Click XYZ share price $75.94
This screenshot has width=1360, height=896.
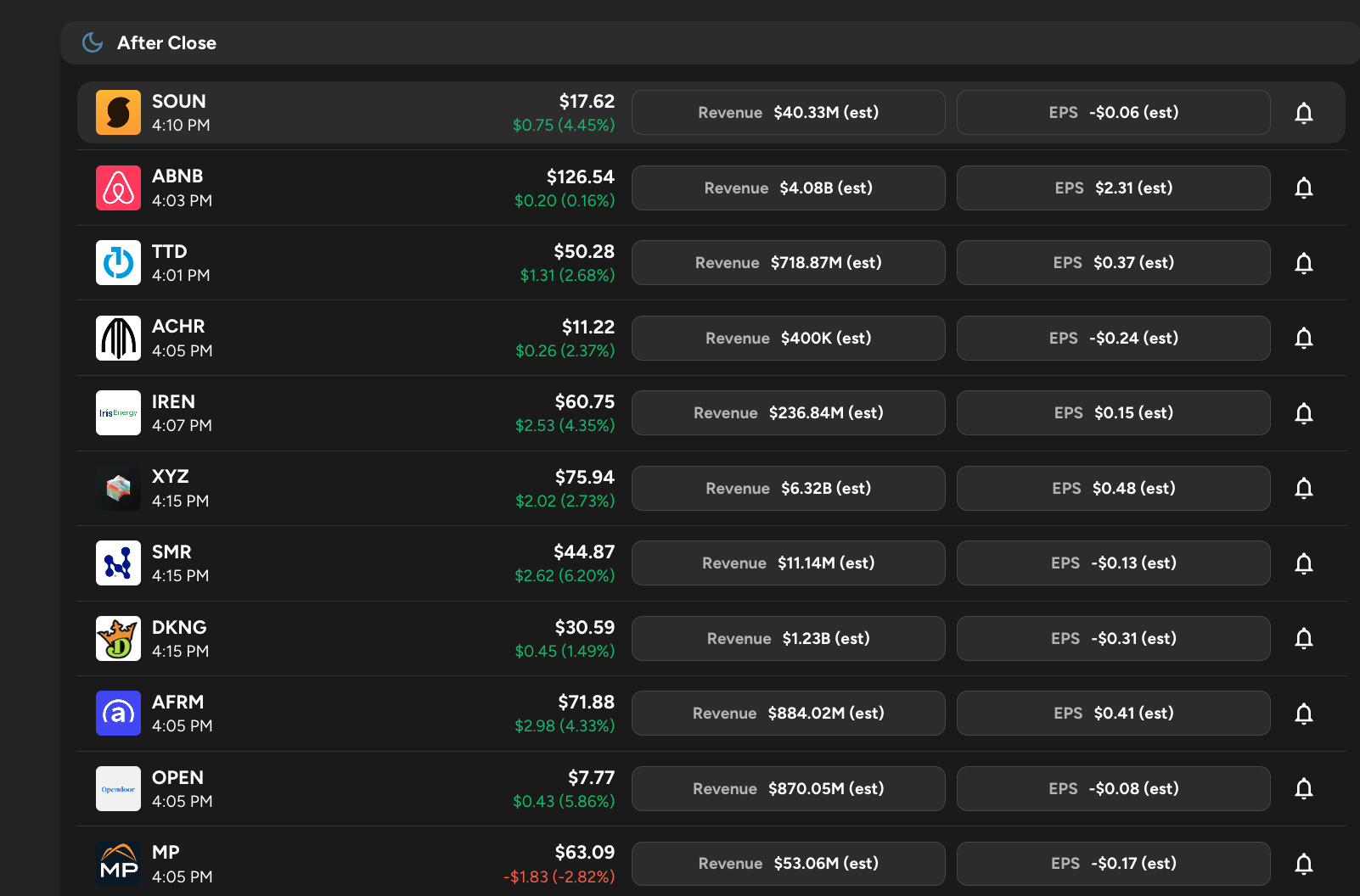click(585, 477)
